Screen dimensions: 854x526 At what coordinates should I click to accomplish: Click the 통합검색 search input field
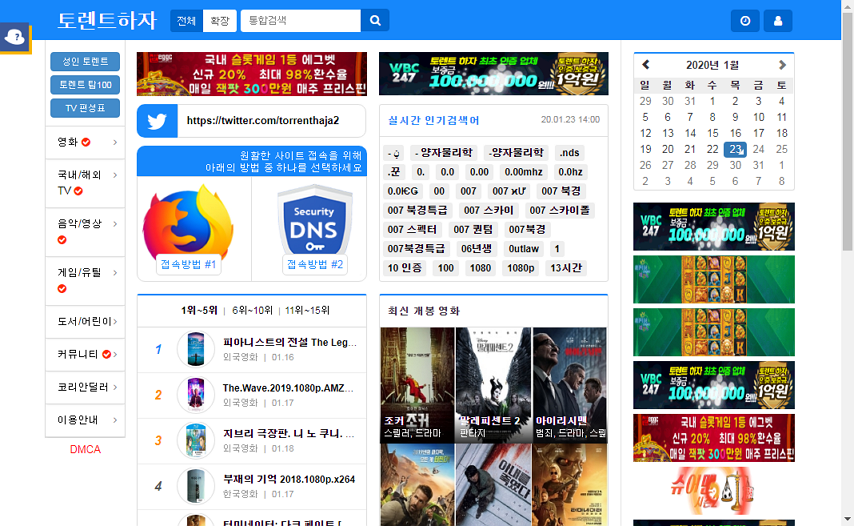coord(301,21)
